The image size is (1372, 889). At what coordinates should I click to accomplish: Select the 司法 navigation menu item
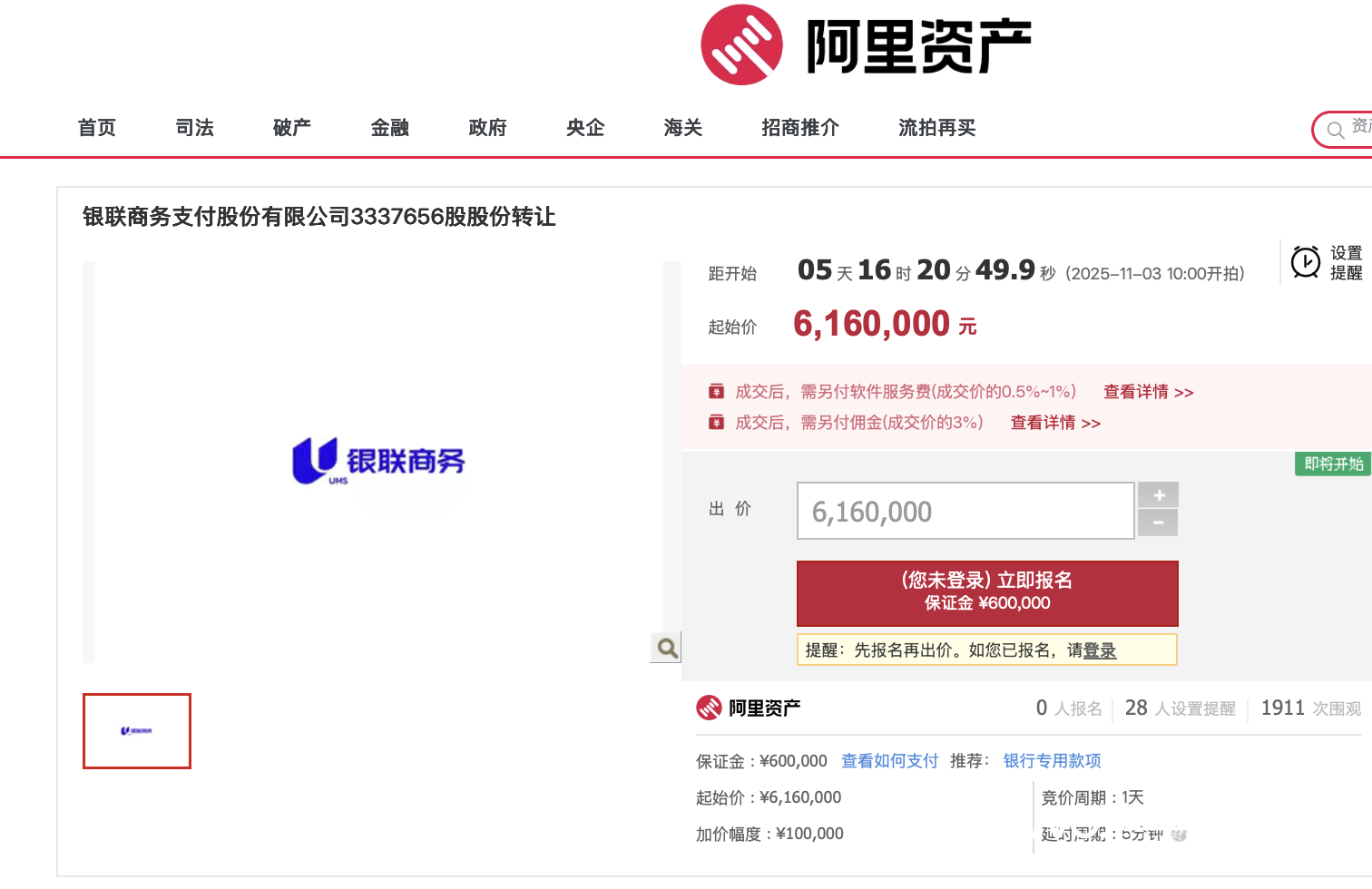pos(193,128)
